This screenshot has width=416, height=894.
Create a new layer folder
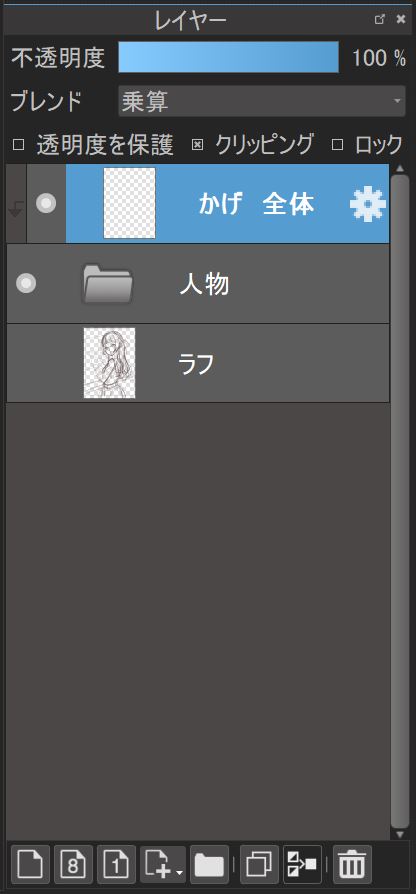click(x=209, y=864)
